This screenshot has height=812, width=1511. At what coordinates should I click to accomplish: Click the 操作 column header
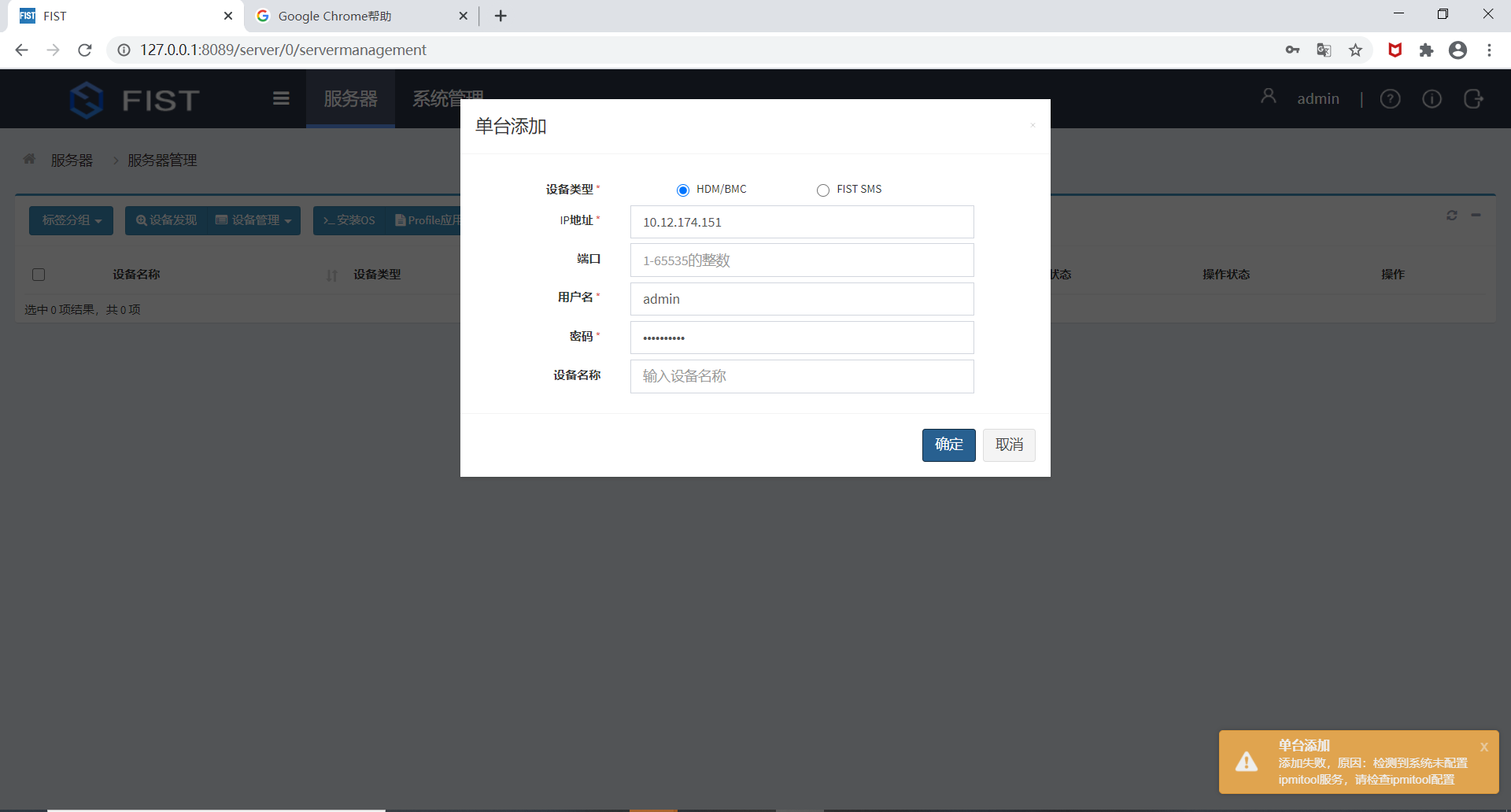(x=1393, y=275)
